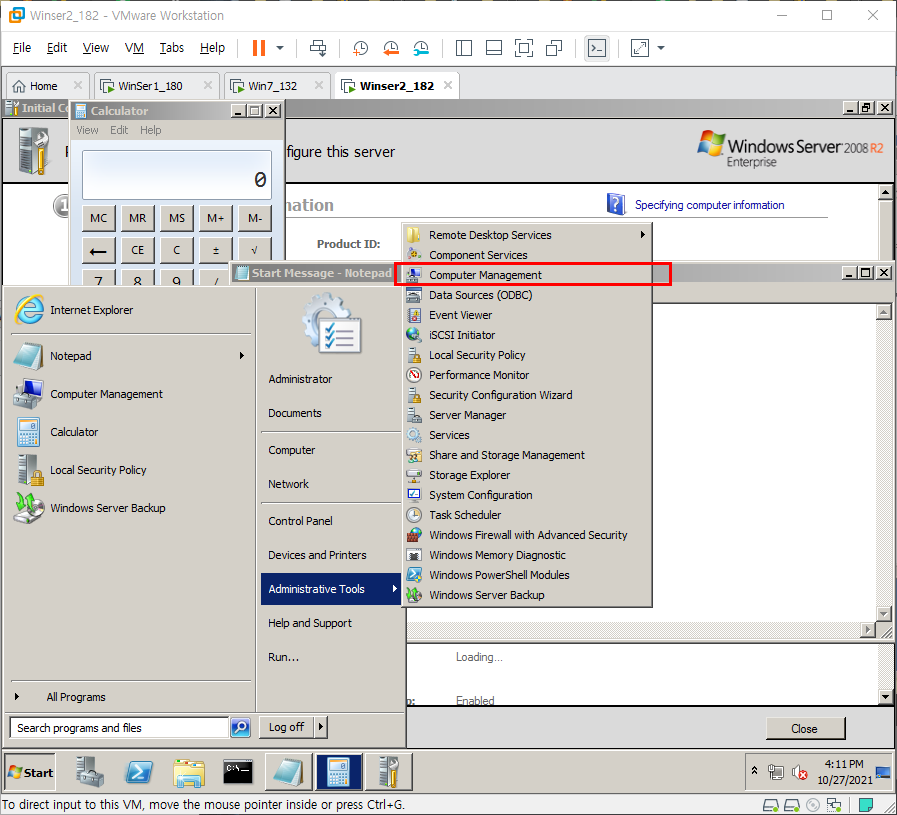Click the Calculator MS button
The width and height of the screenshot is (897, 815).
177,218
